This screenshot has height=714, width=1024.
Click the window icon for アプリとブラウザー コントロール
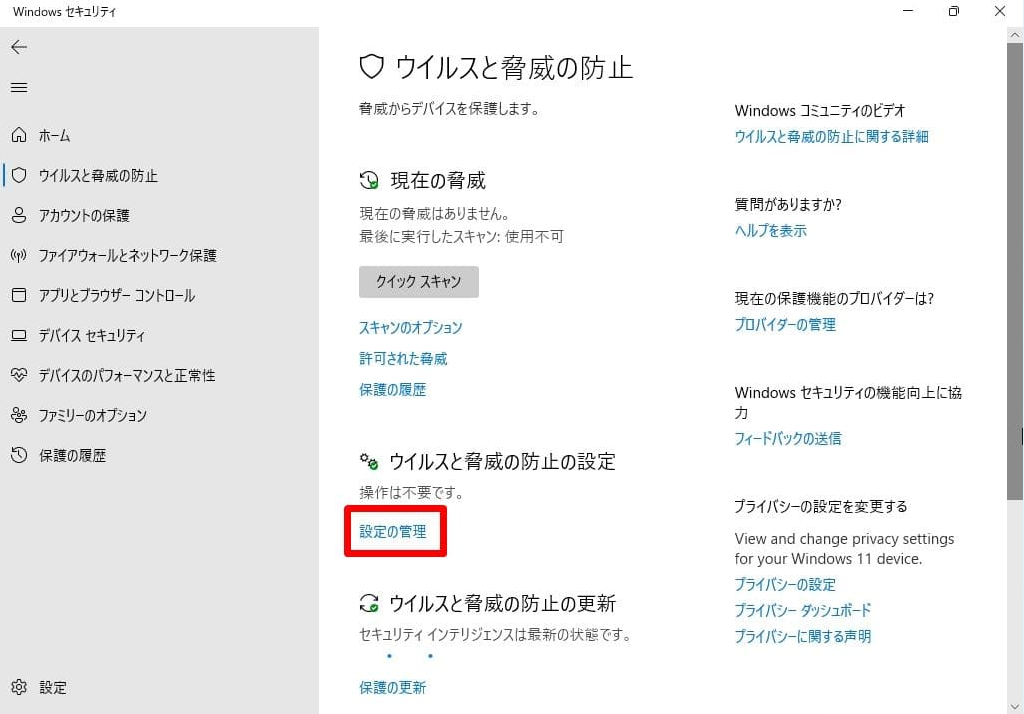tap(19, 295)
